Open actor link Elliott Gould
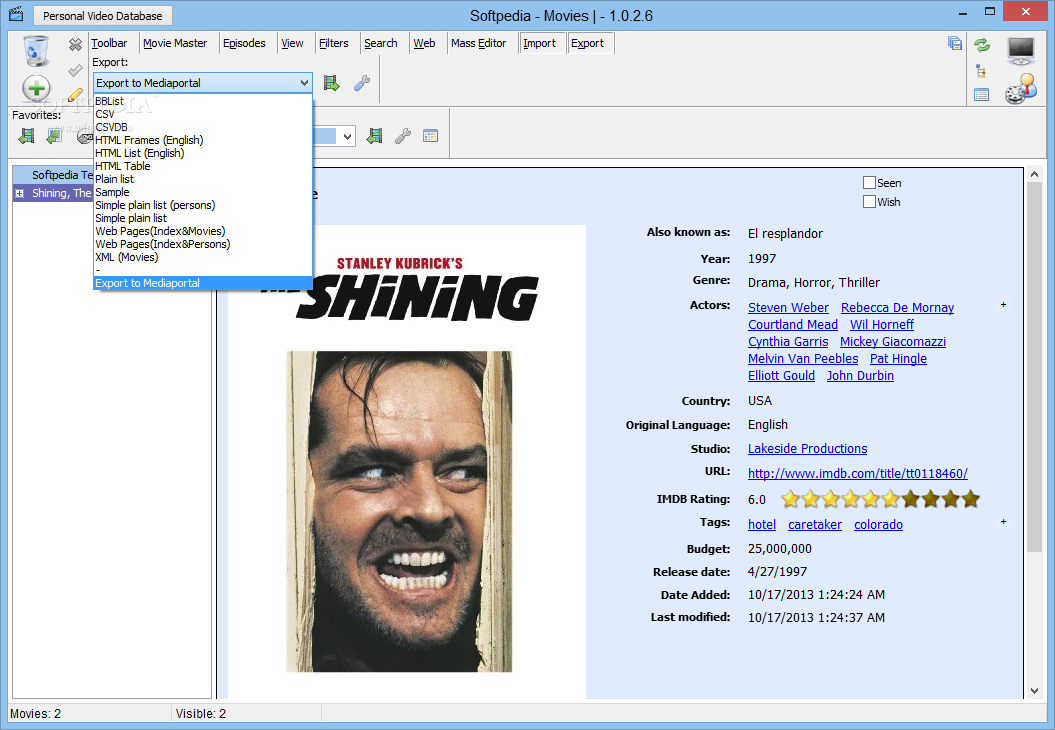The image size is (1055, 730). [781, 376]
